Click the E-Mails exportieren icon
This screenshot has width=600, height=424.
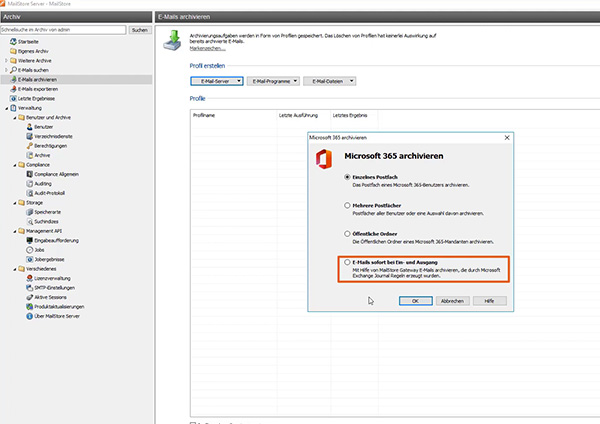pos(13,88)
